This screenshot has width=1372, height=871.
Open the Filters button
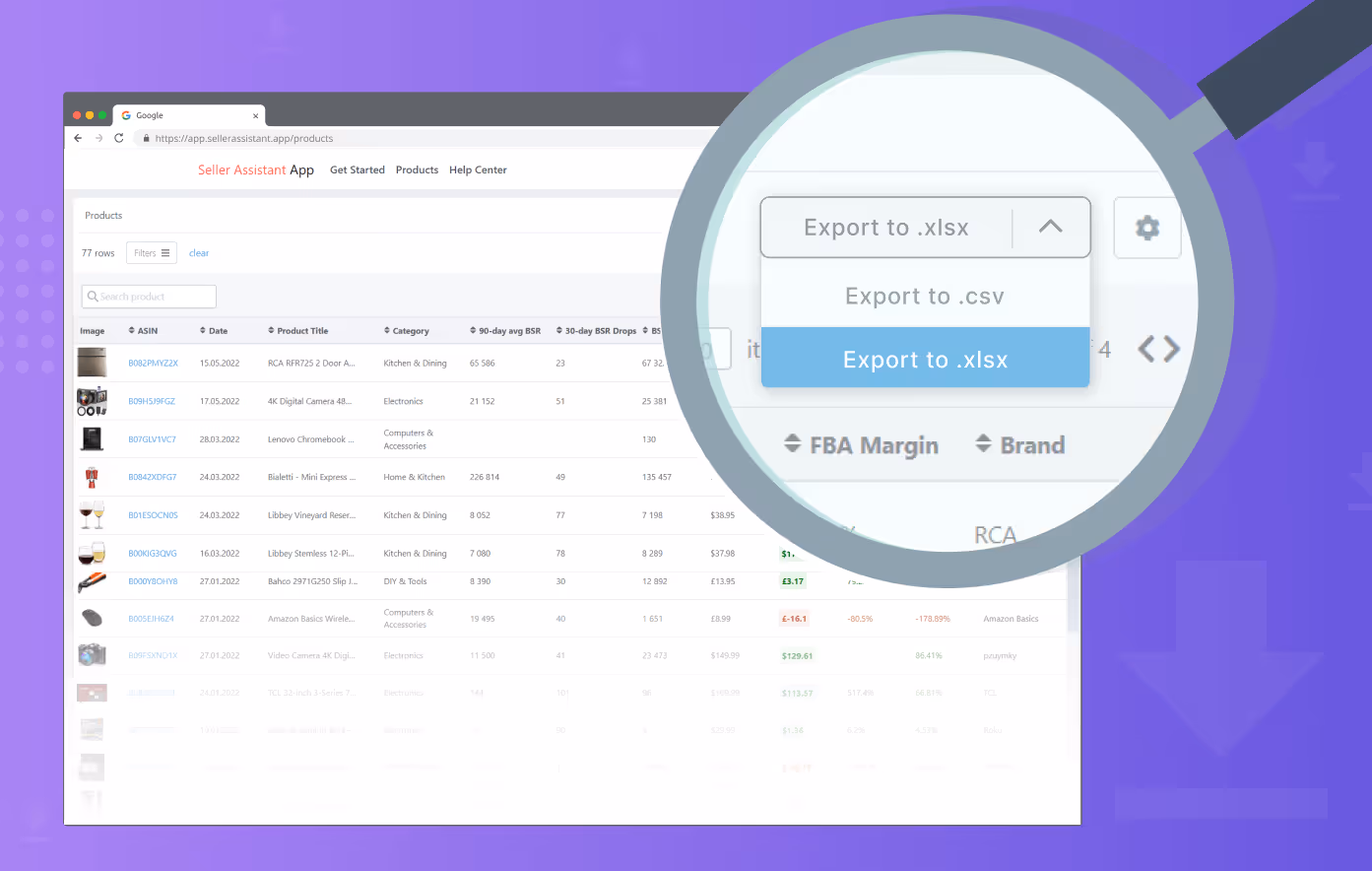tap(152, 253)
